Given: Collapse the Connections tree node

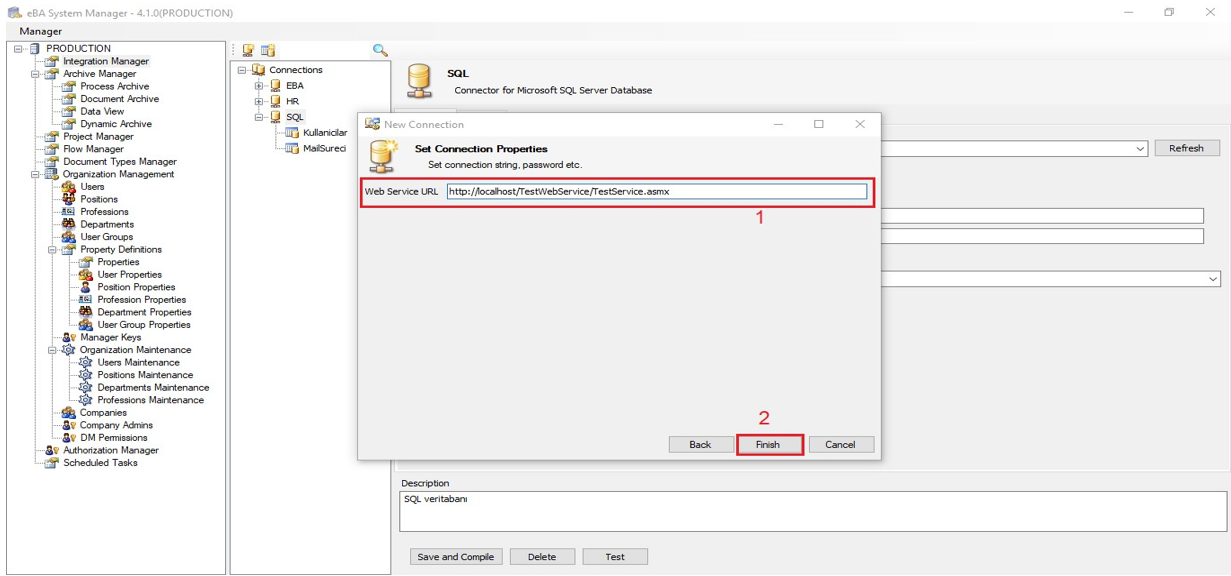Looking at the screenshot, I should click(x=242, y=70).
